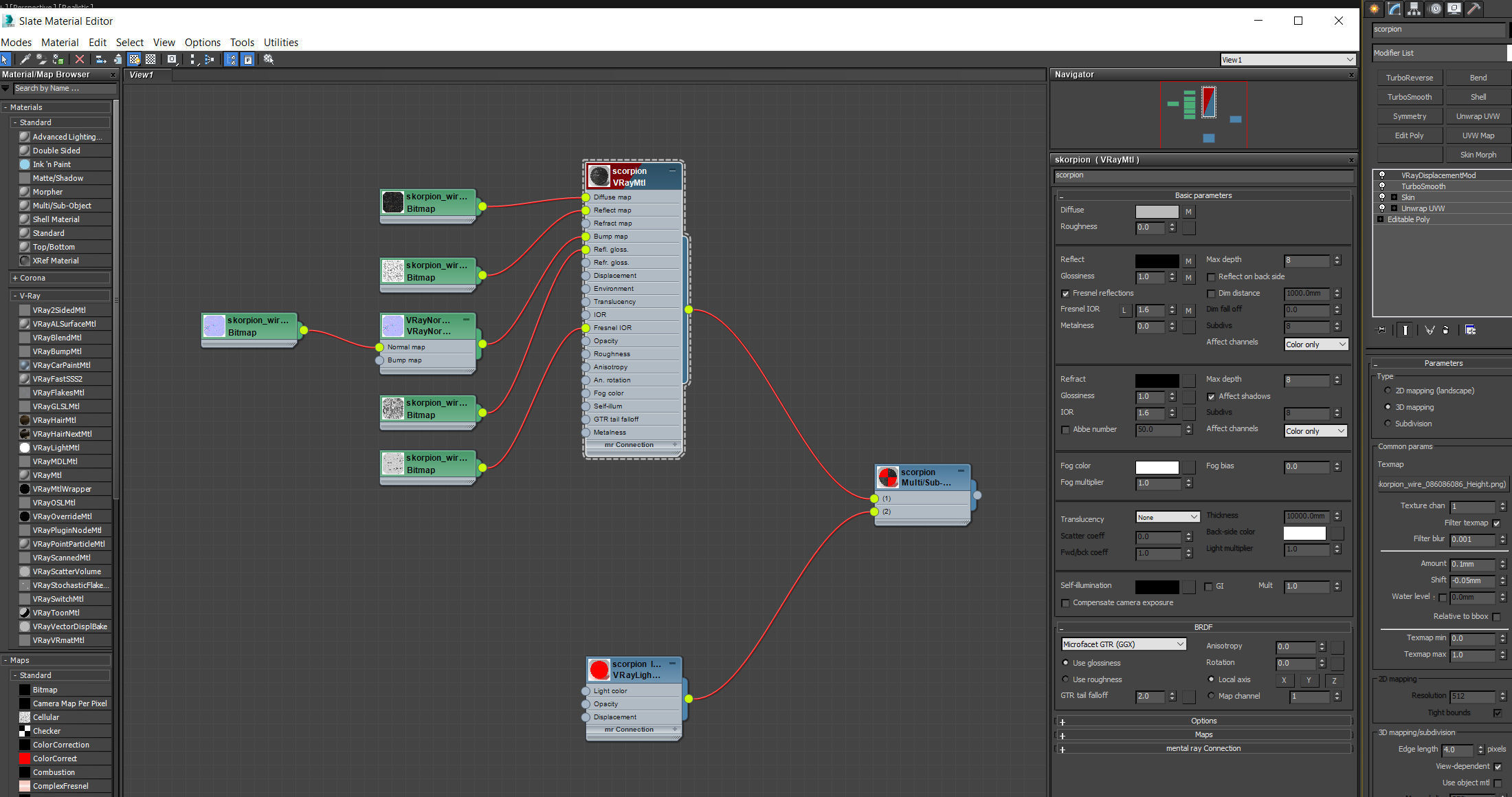The width and height of the screenshot is (1512, 797).
Task: Click the red Delete Selected X icon
Action: point(80,60)
